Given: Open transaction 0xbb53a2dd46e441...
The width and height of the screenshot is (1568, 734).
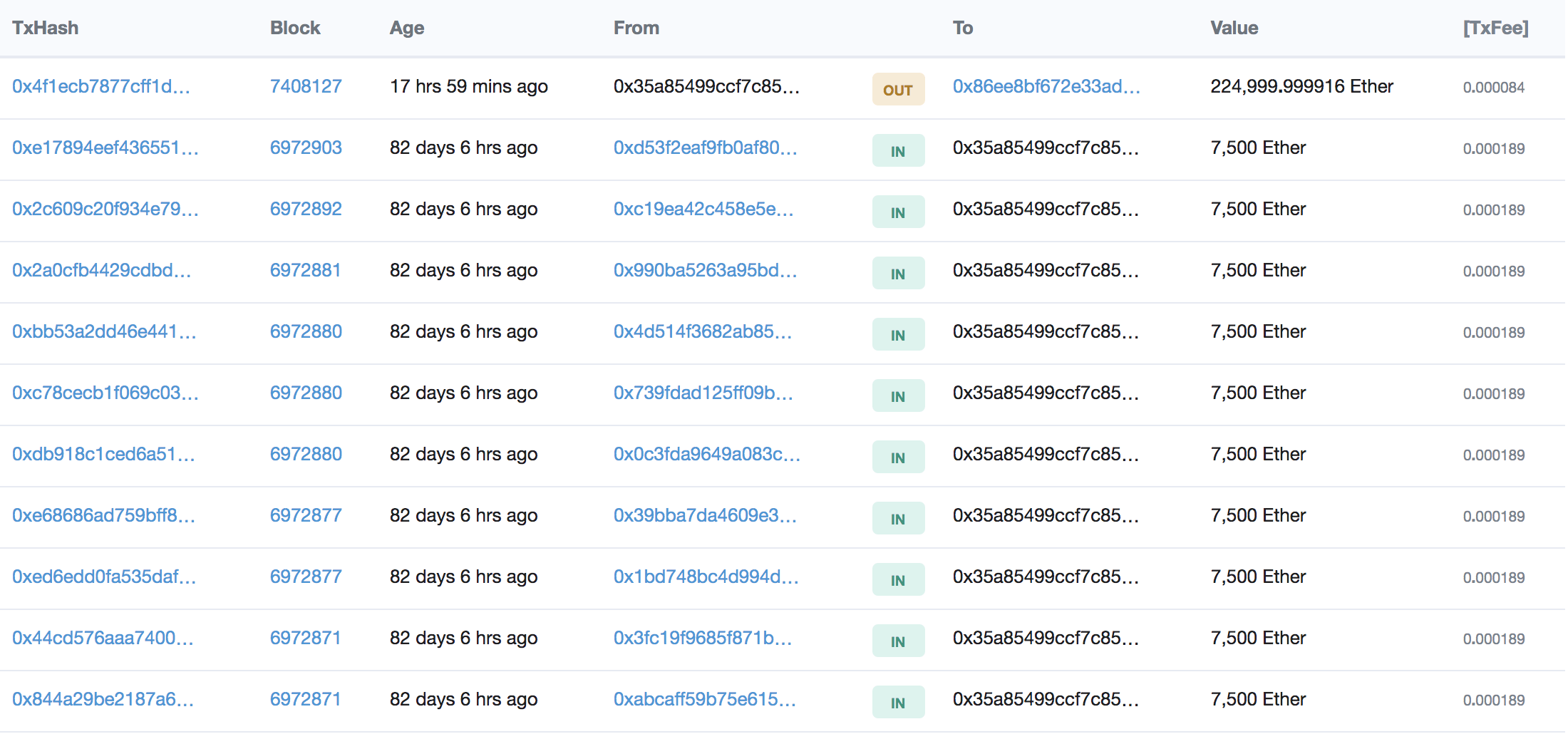Looking at the screenshot, I should [105, 331].
